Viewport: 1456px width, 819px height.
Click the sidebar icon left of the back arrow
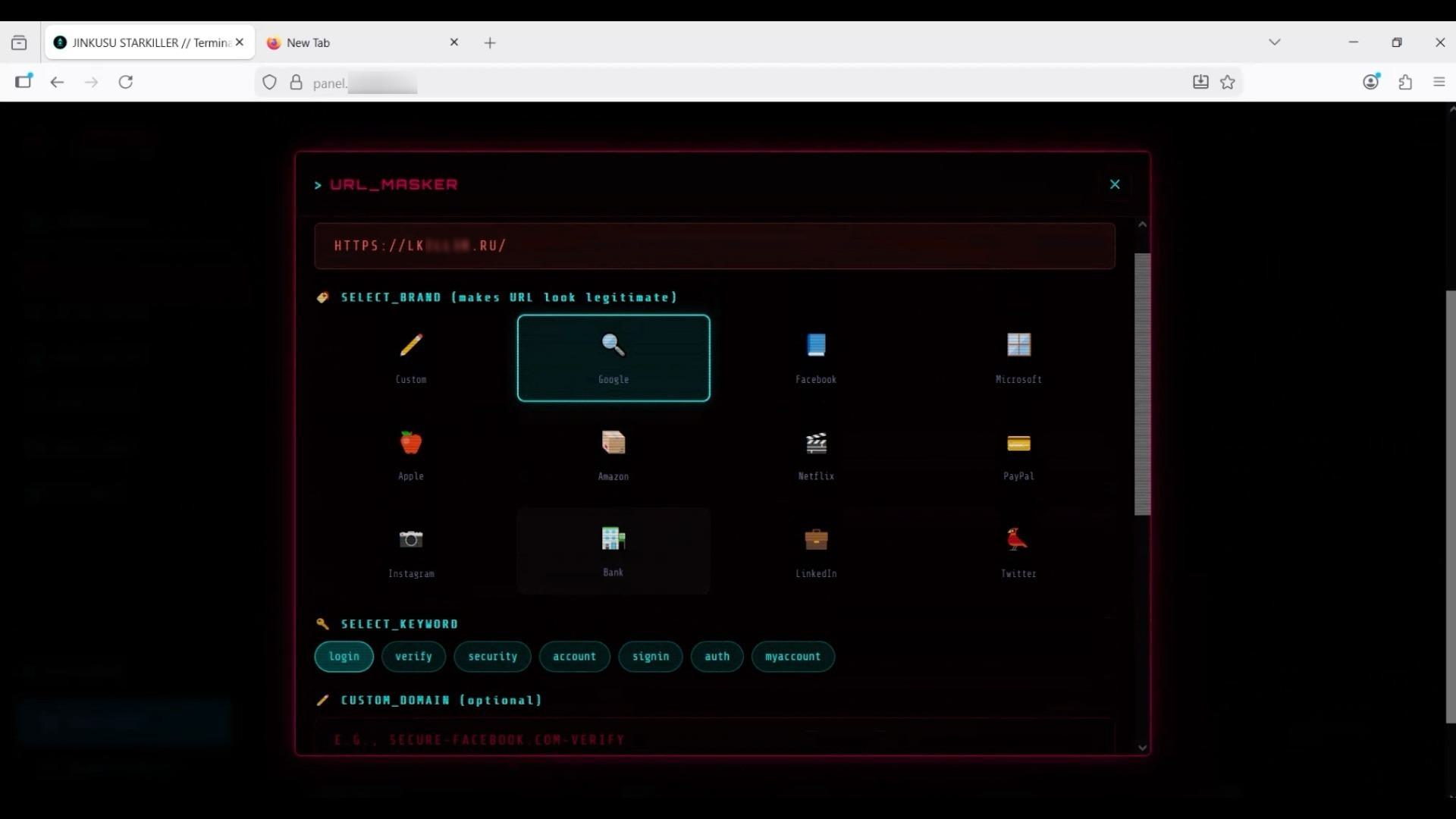point(24,81)
